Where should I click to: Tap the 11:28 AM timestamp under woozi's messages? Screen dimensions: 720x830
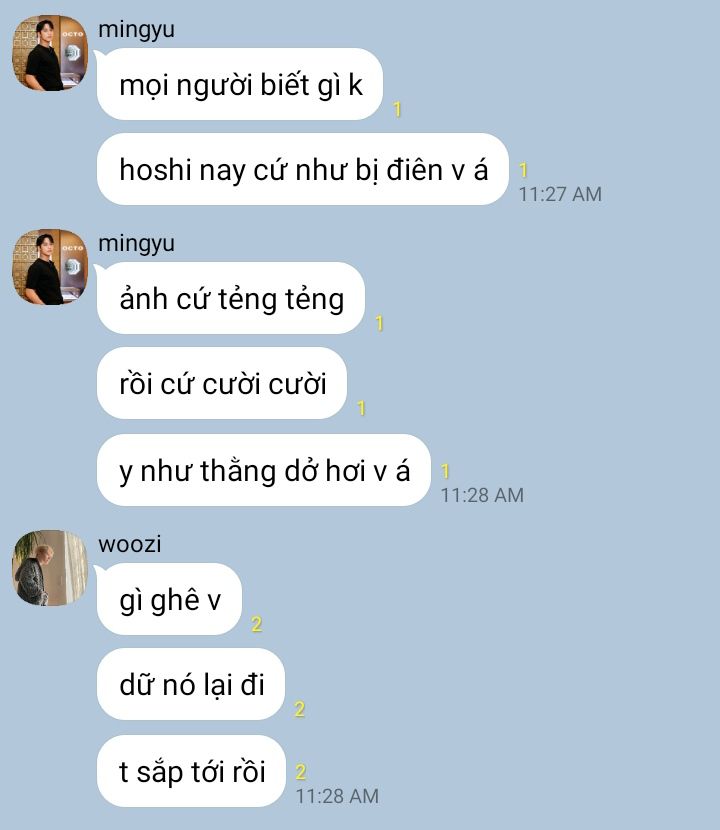click(x=337, y=796)
